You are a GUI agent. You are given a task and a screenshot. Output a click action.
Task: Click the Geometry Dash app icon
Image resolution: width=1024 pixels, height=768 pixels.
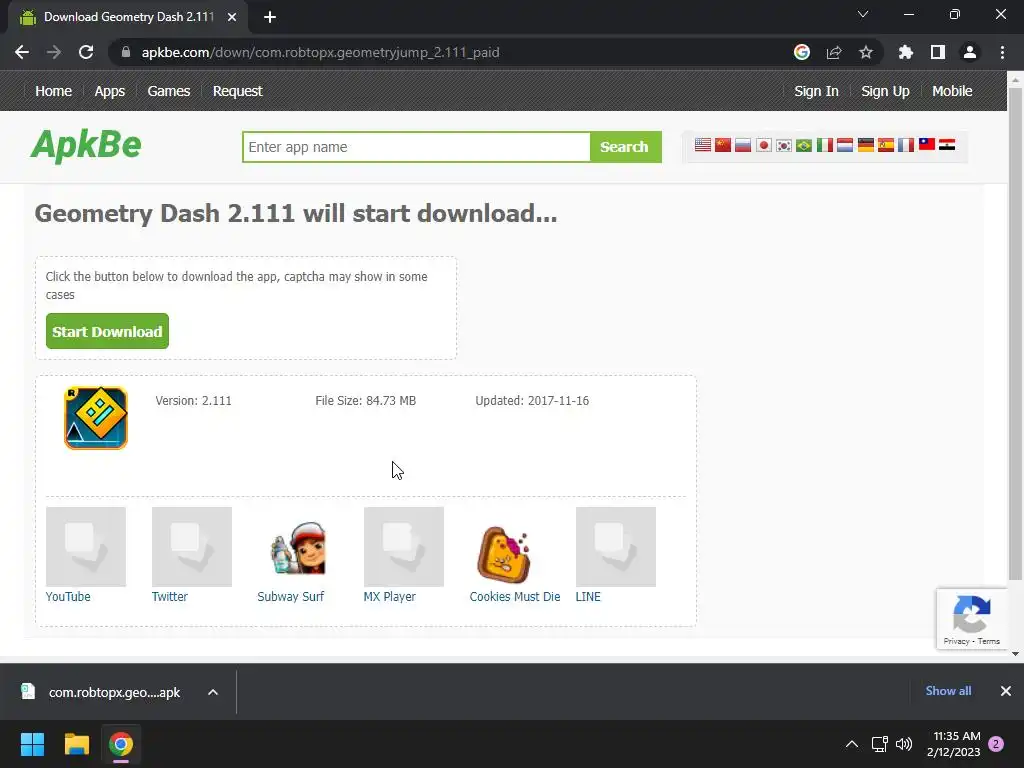96,418
